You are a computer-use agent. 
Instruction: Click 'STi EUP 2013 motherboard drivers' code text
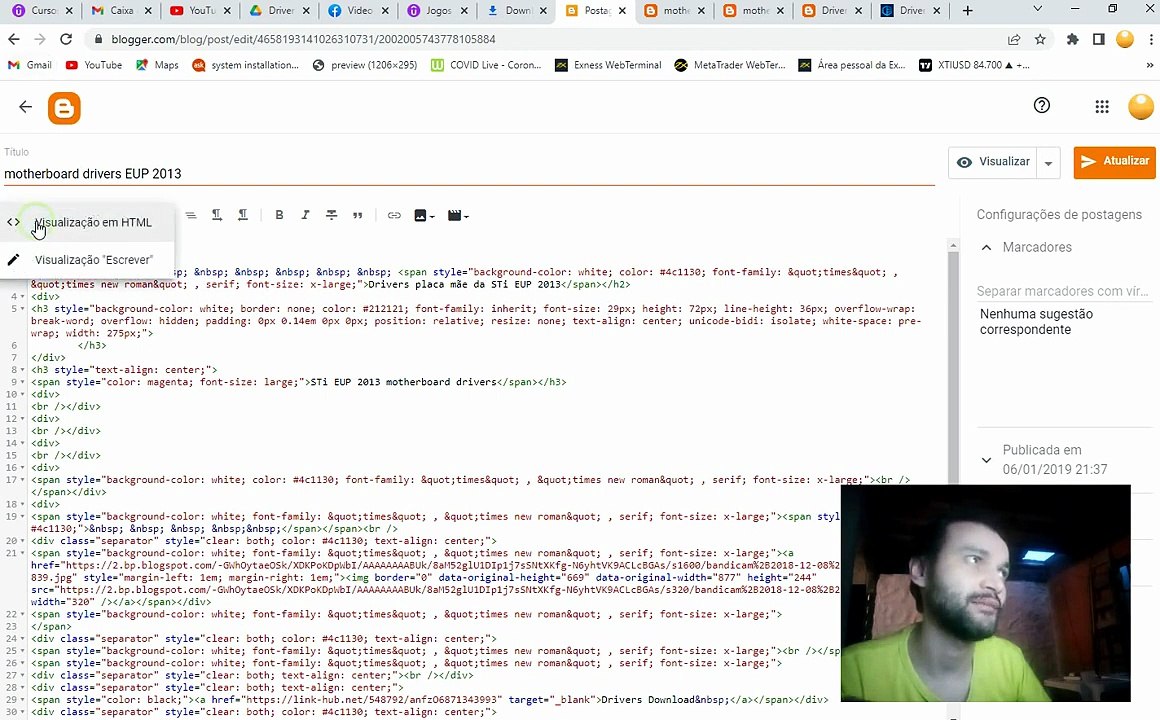pyautogui.click(x=403, y=382)
